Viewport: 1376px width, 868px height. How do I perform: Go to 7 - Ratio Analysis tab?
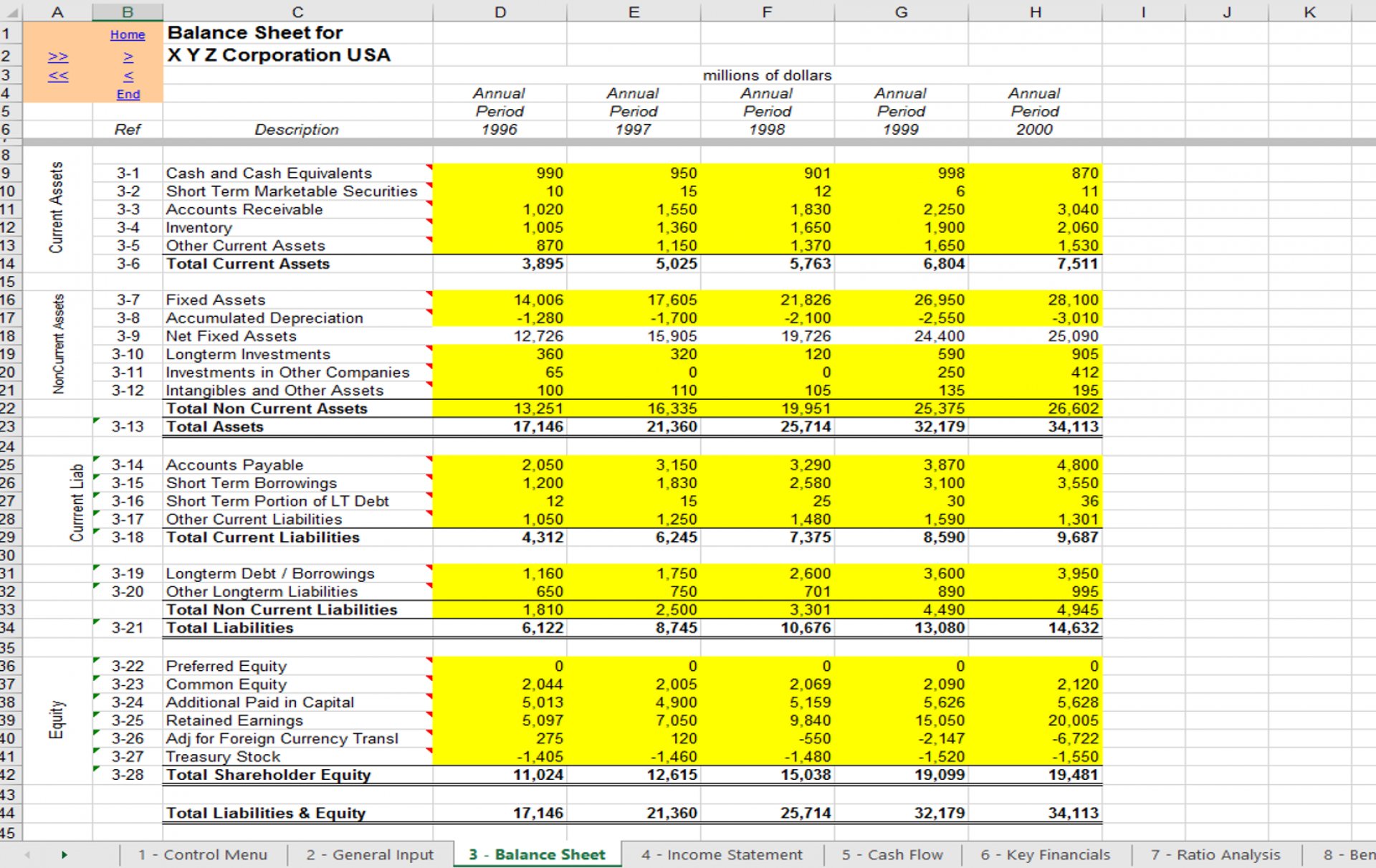point(1215,854)
